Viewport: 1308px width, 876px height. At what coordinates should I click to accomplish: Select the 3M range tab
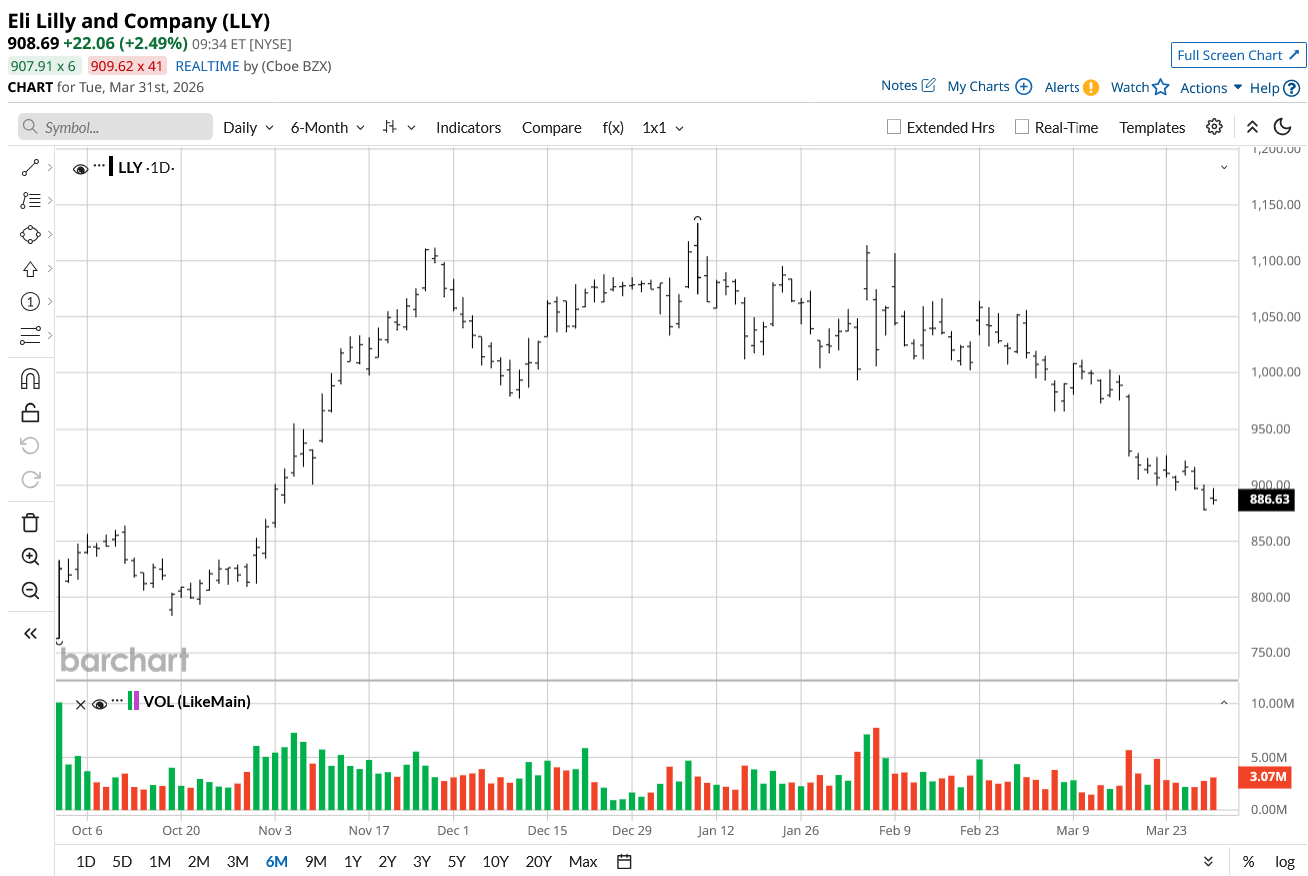point(237,862)
